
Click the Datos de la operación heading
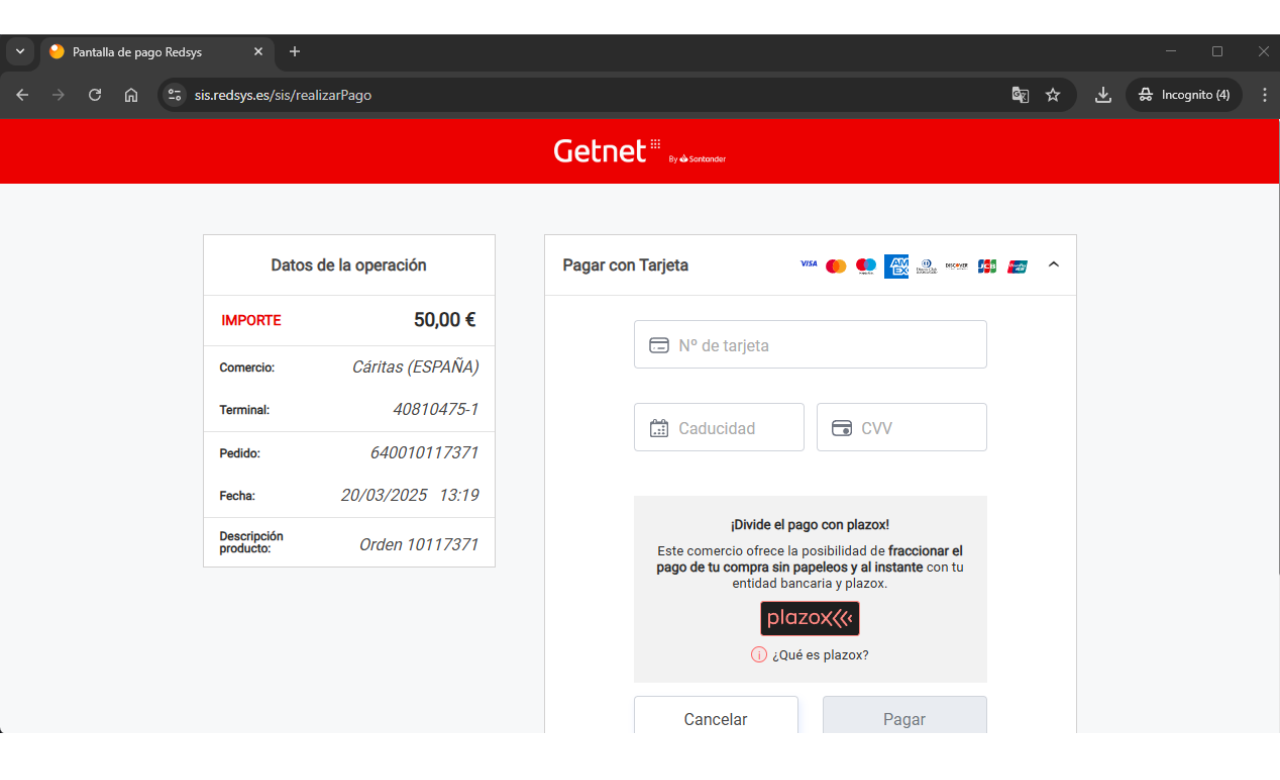[349, 265]
